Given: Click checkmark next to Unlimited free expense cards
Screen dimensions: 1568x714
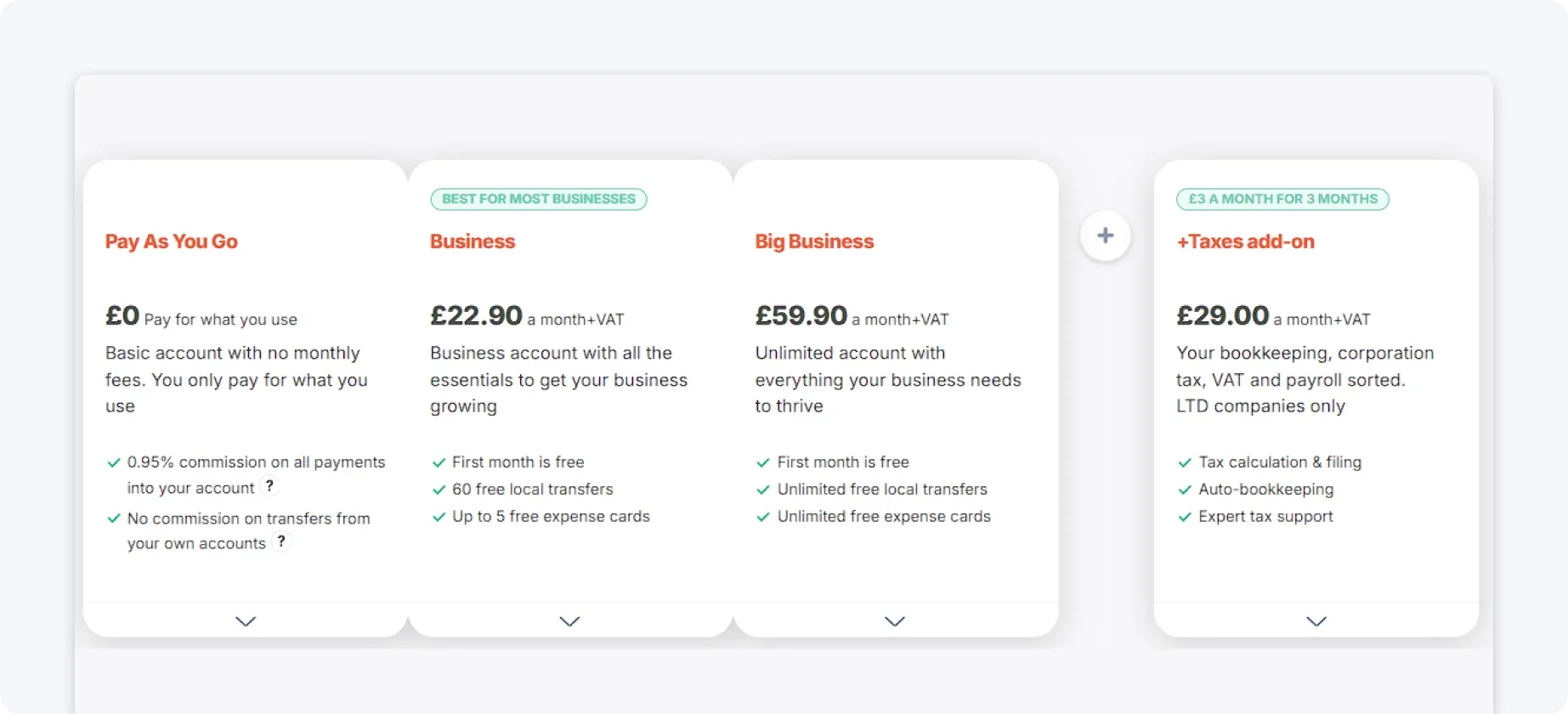Looking at the screenshot, I should click(763, 517).
